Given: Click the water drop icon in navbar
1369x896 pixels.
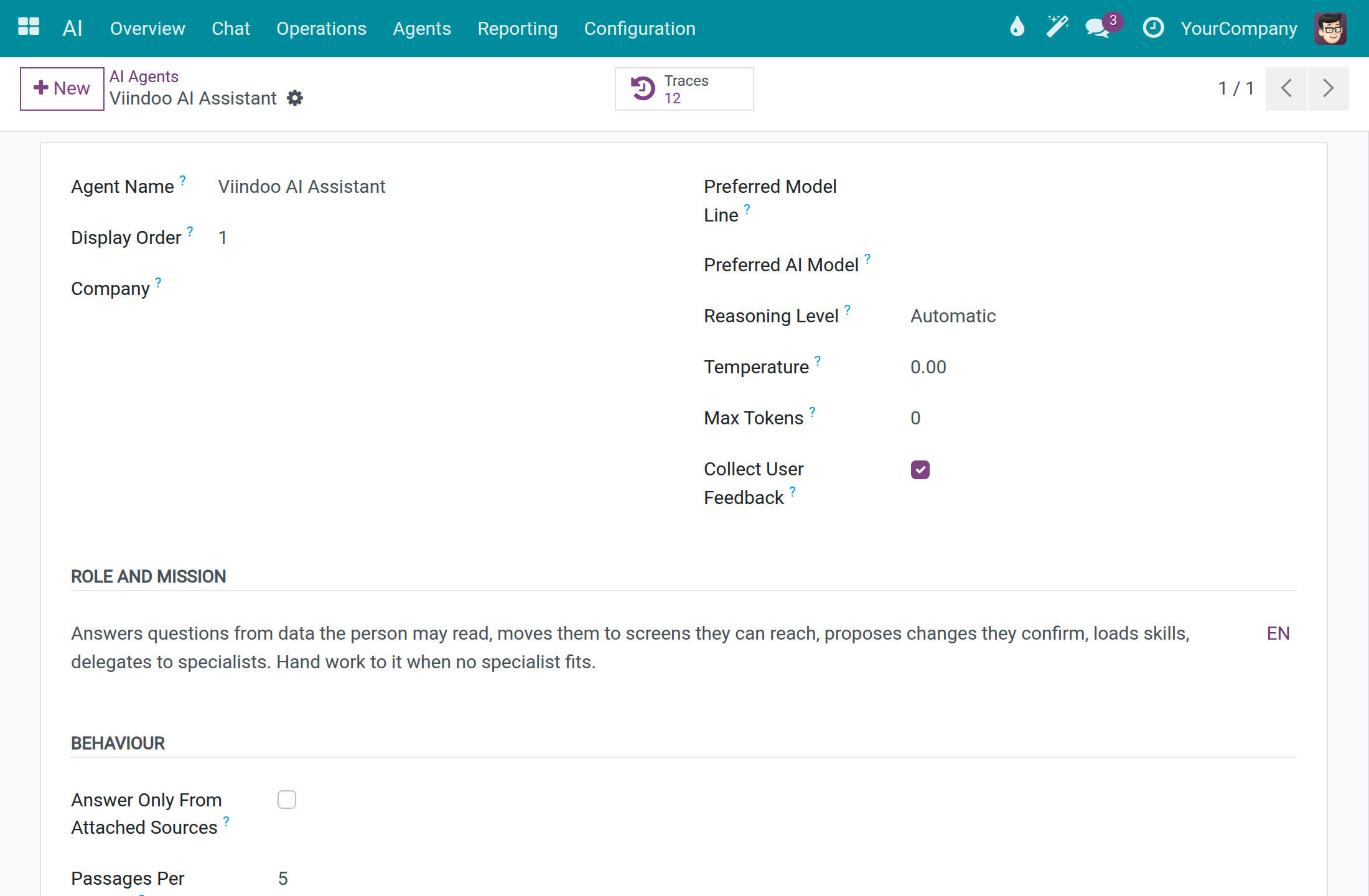Looking at the screenshot, I should click(x=1017, y=27).
